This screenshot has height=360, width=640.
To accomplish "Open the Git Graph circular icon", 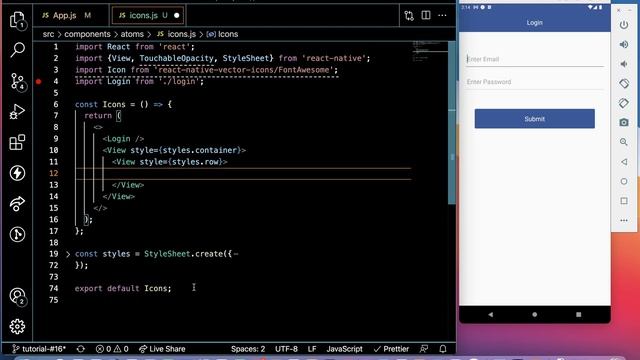I will (17, 234).
